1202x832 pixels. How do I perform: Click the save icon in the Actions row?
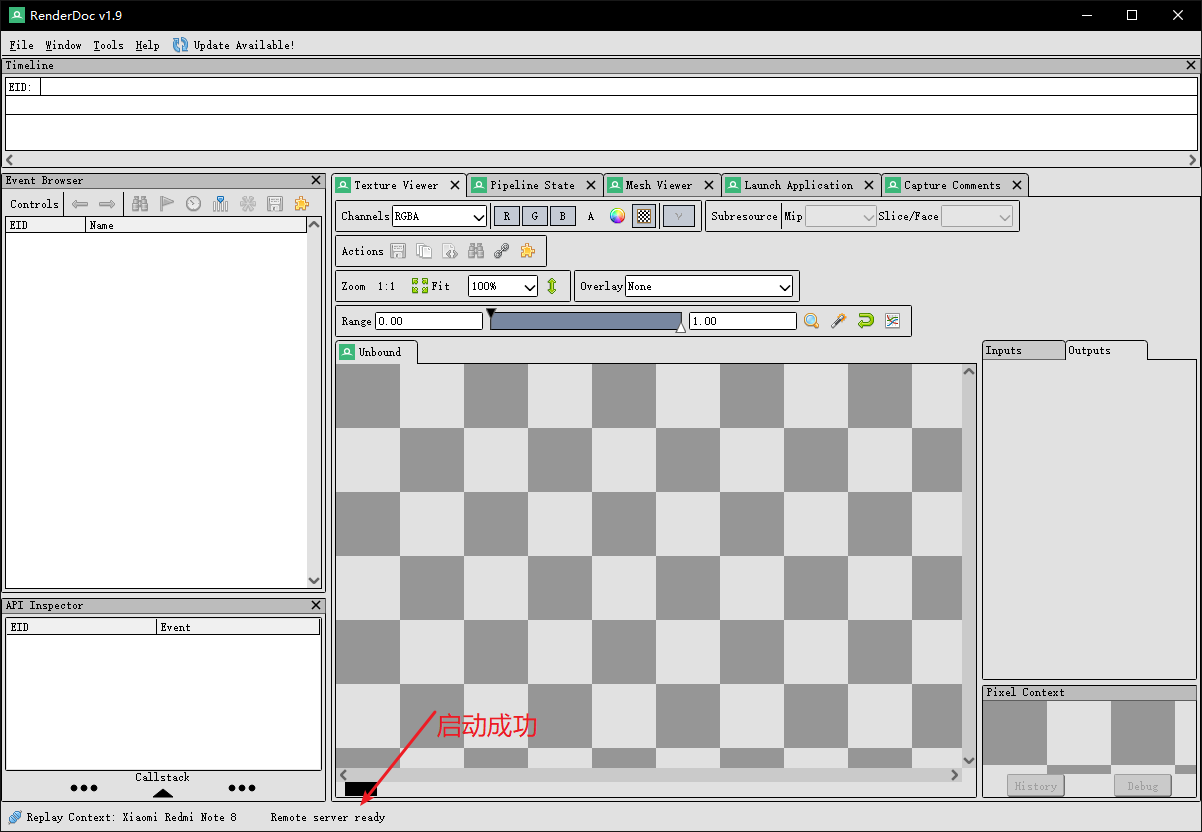point(397,250)
